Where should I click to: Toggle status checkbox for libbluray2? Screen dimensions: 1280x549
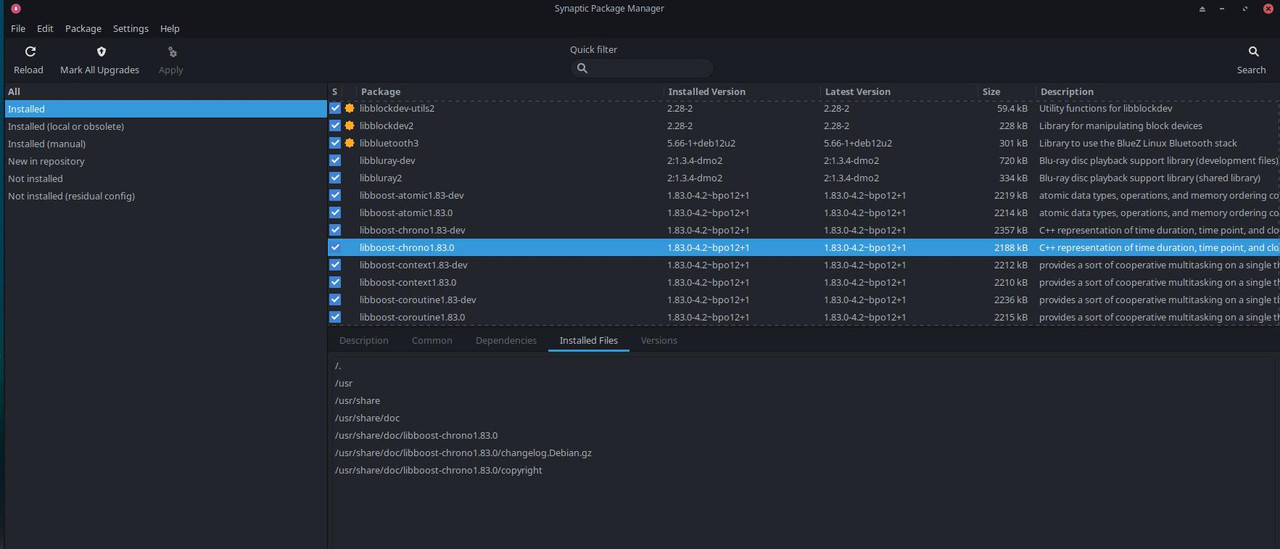335,178
